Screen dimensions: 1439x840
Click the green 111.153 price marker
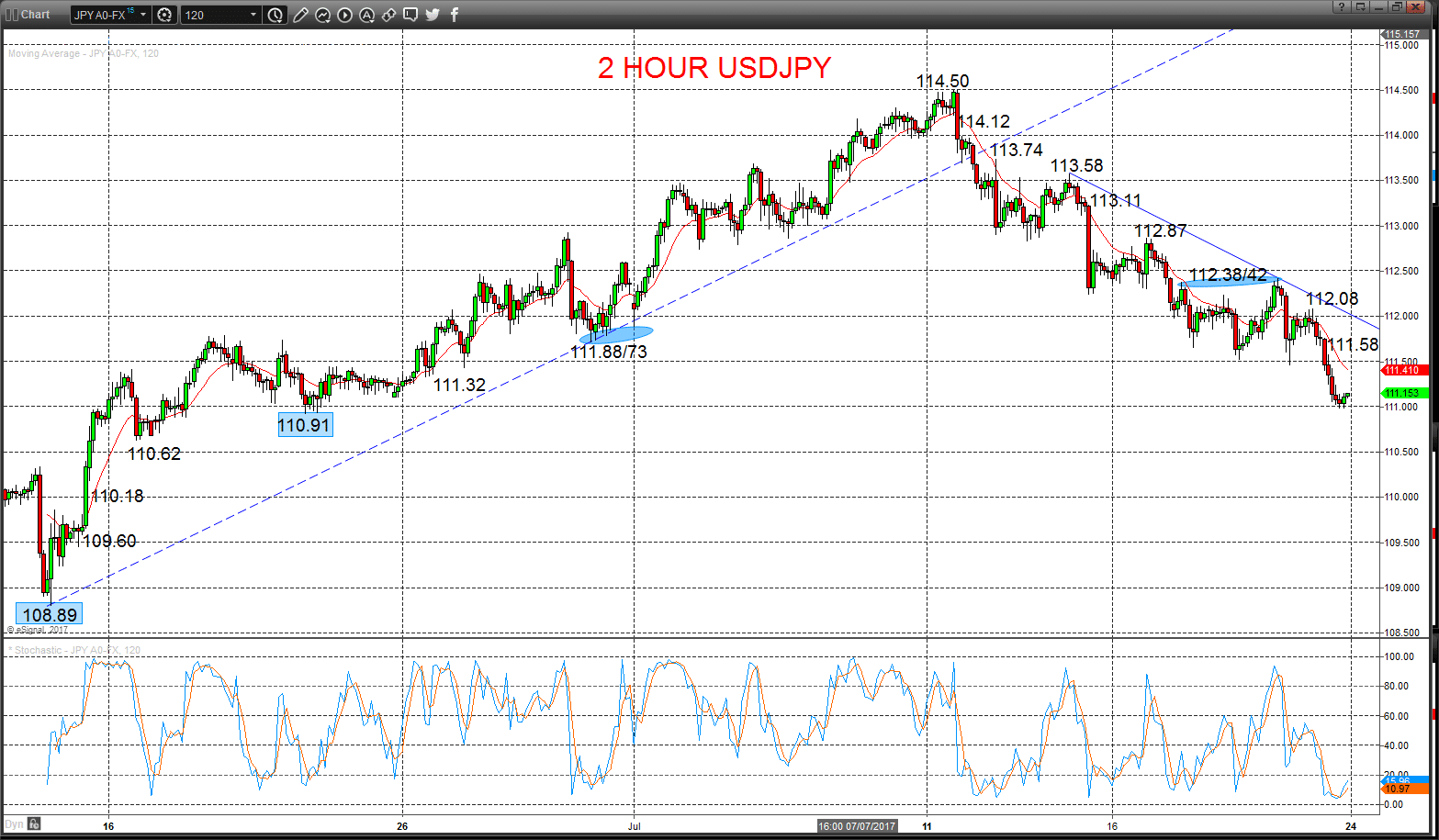pos(1403,393)
